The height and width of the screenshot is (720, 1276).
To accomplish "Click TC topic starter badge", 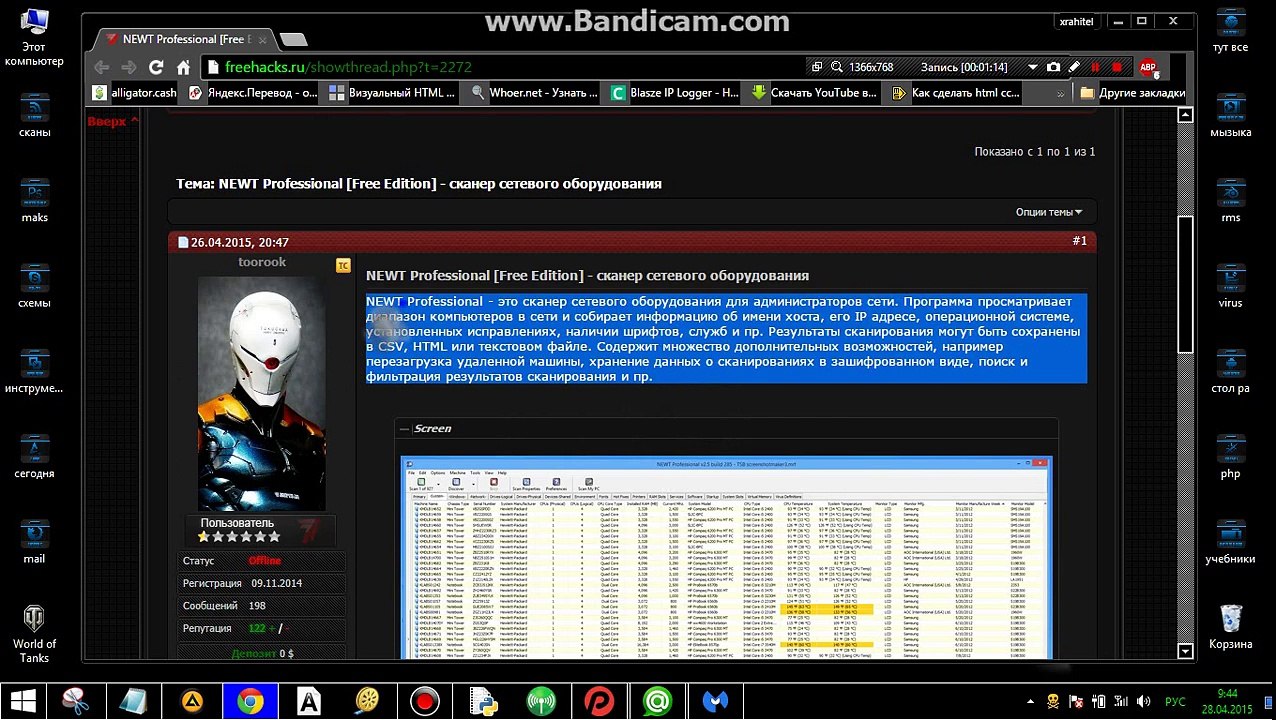I will [x=343, y=265].
